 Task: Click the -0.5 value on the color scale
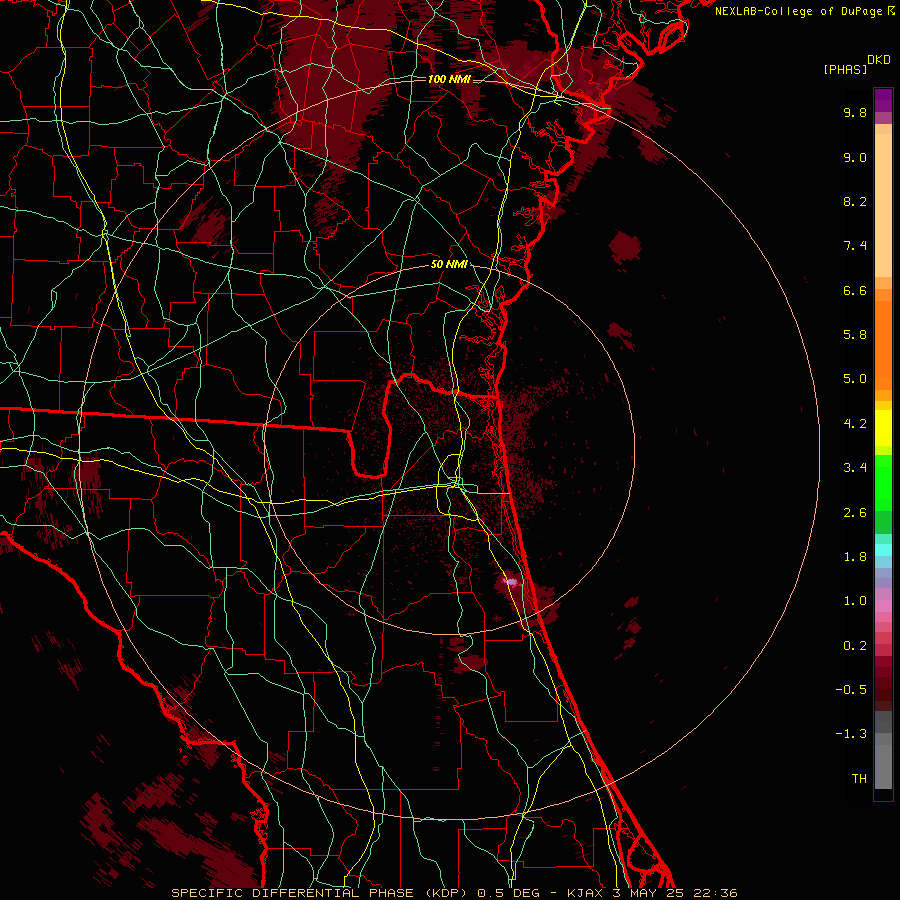[851, 690]
